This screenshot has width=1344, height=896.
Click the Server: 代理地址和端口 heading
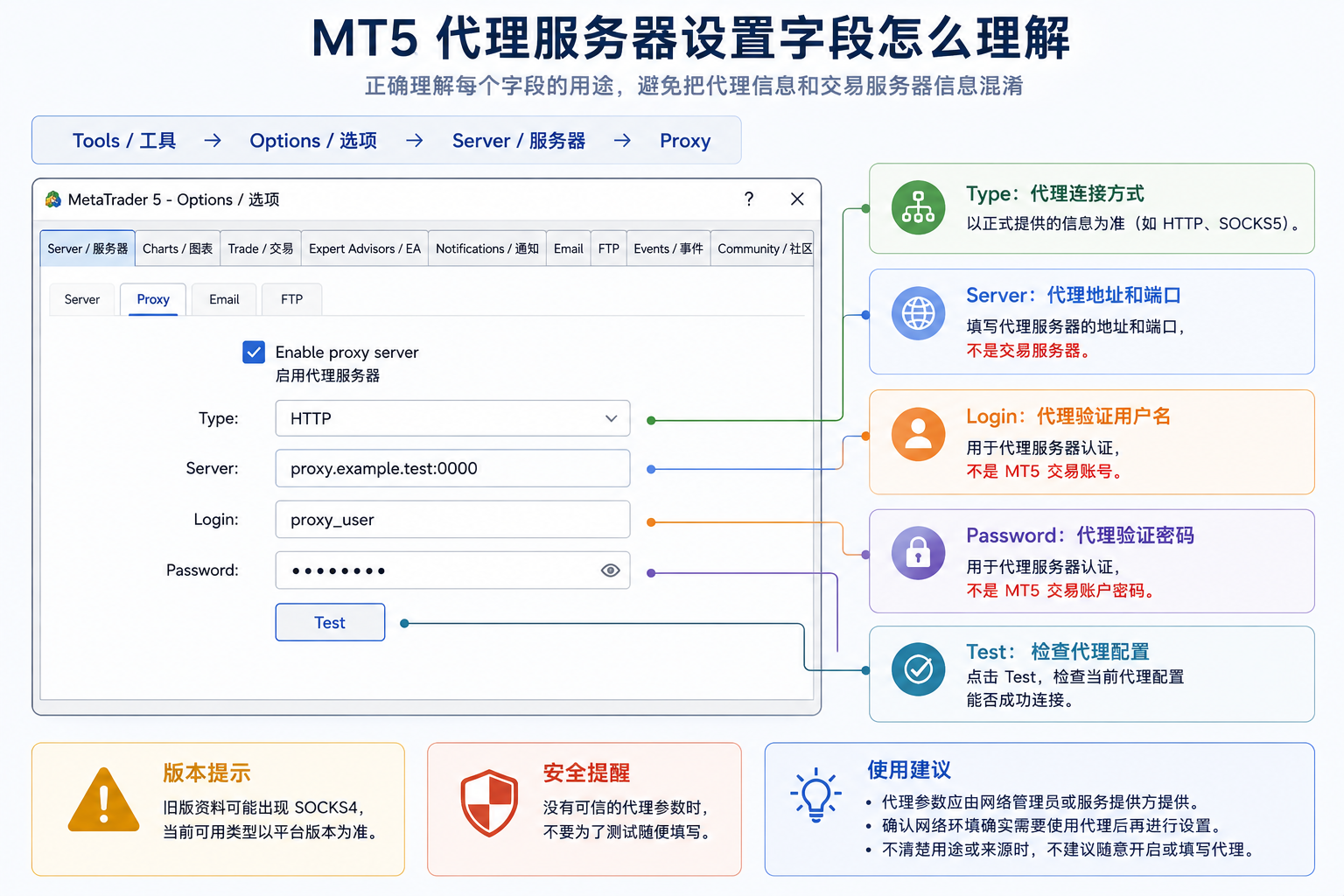(1074, 296)
